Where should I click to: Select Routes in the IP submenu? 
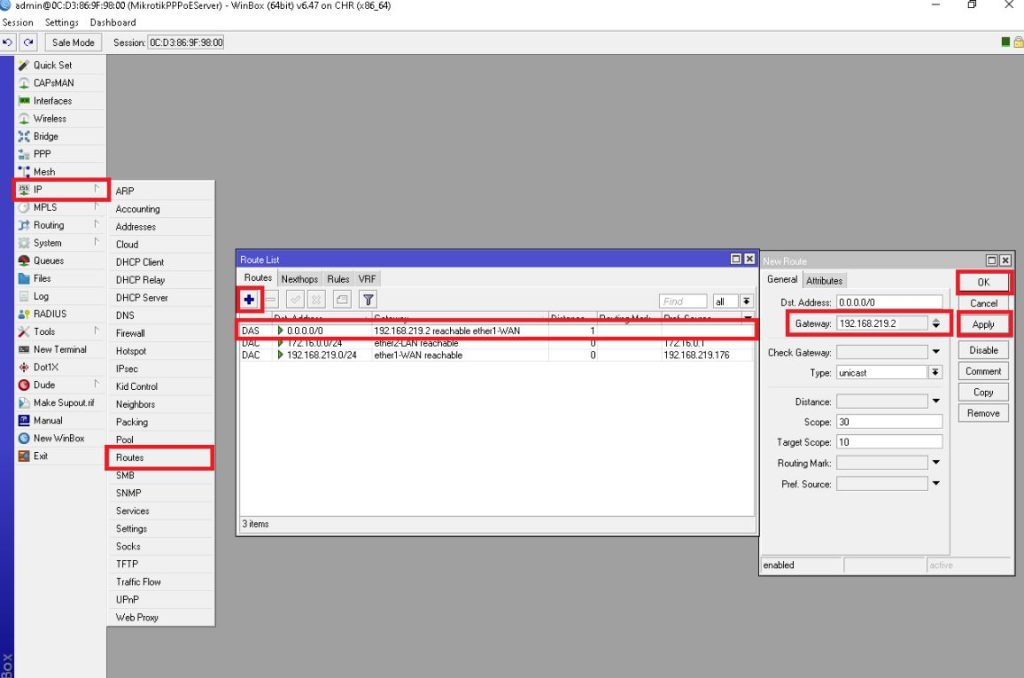(159, 457)
